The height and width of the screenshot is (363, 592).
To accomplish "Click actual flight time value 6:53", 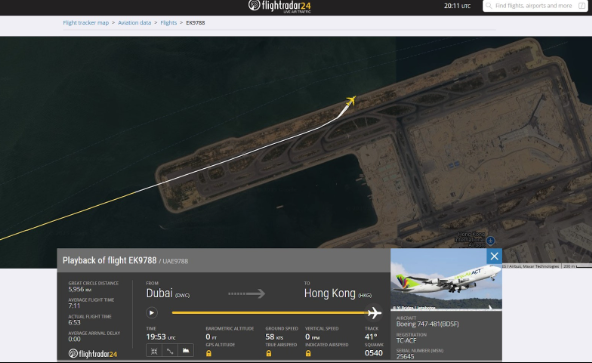I will click(74, 322).
